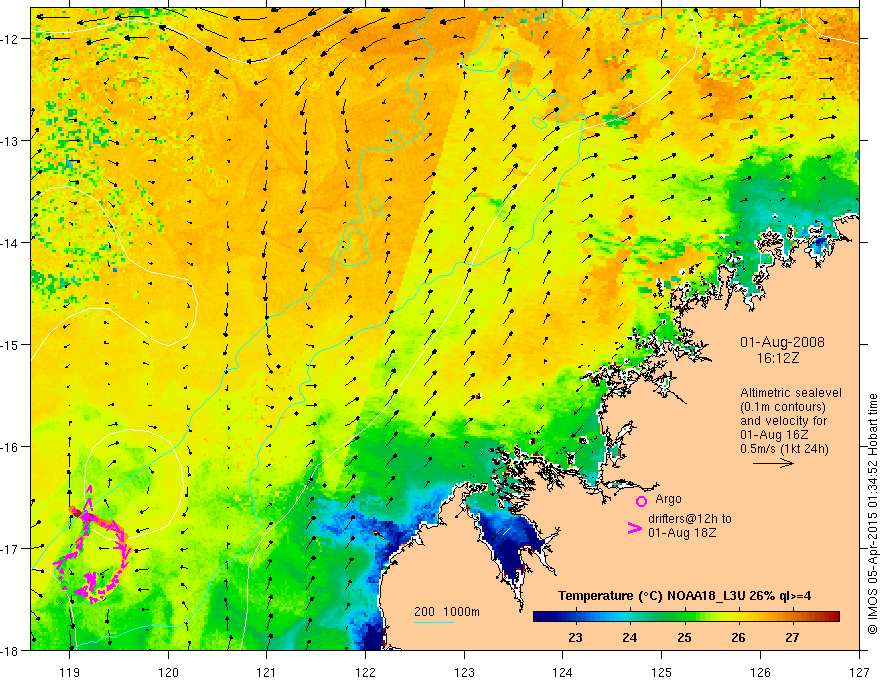880x680 pixels.
Task: Click the magenta Argo circle legend symbol
Action: pyautogui.click(x=641, y=501)
